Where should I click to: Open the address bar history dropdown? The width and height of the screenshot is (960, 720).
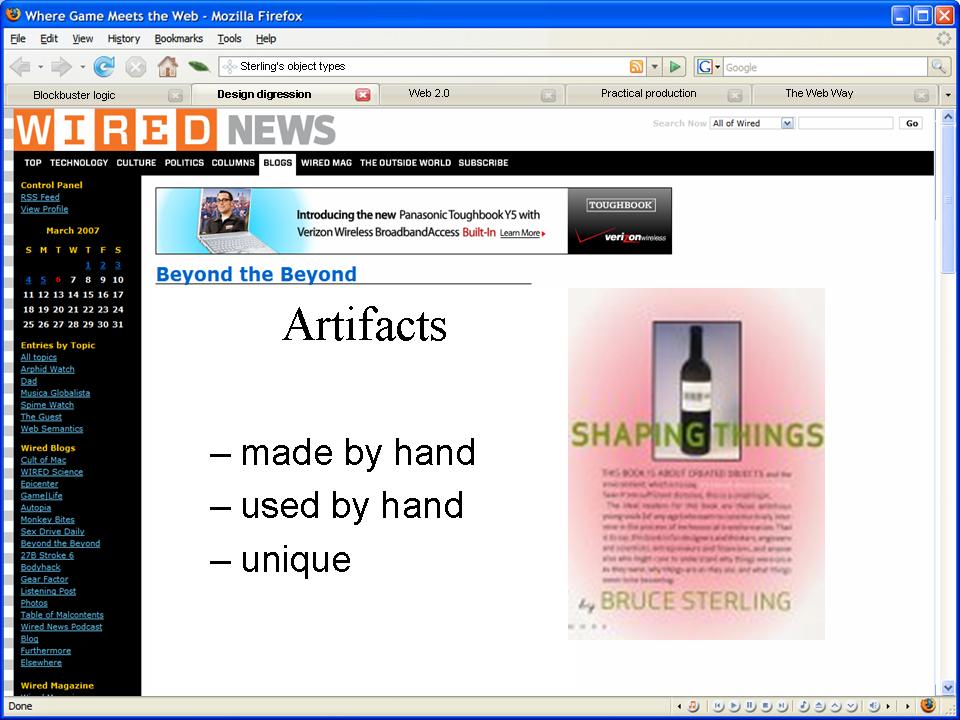654,67
